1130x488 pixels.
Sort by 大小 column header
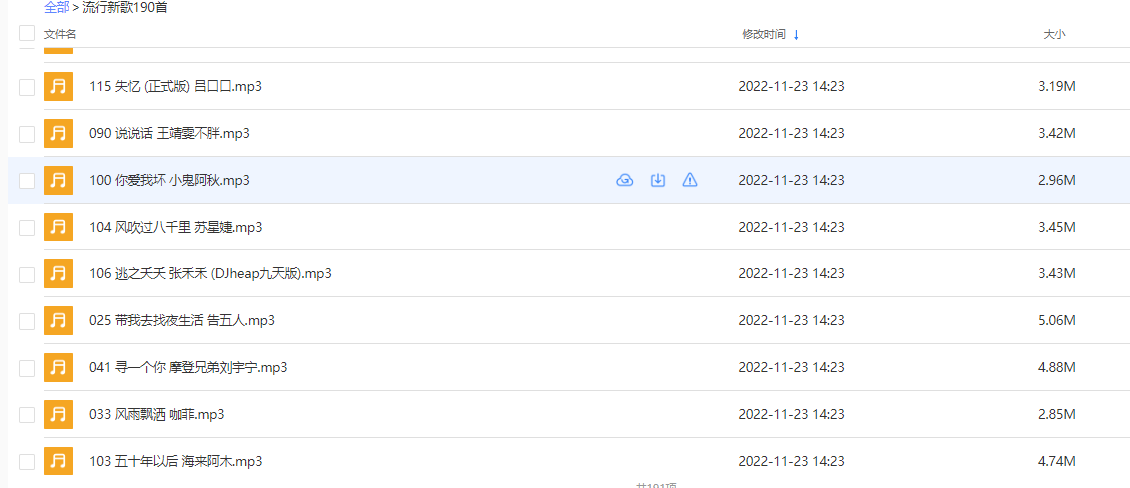click(x=1054, y=35)
